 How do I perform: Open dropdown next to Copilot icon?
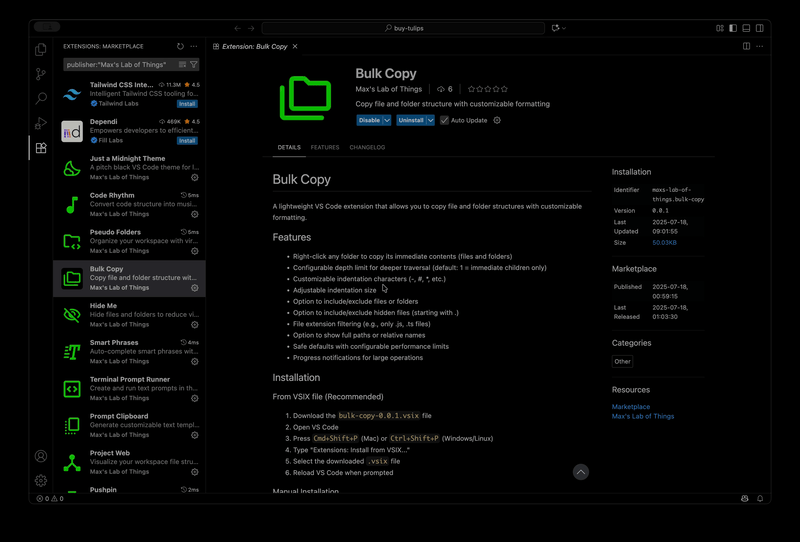click(564, 28)
